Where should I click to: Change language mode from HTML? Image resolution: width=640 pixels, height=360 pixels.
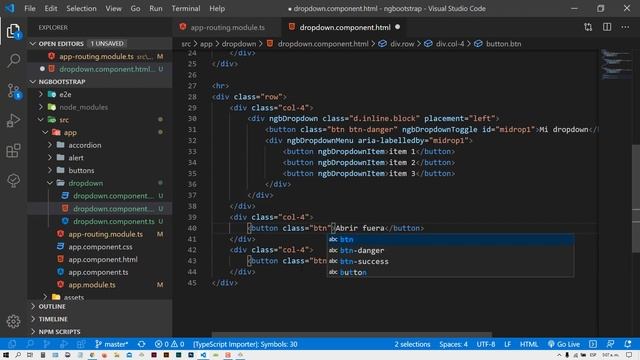click(529, 344)
